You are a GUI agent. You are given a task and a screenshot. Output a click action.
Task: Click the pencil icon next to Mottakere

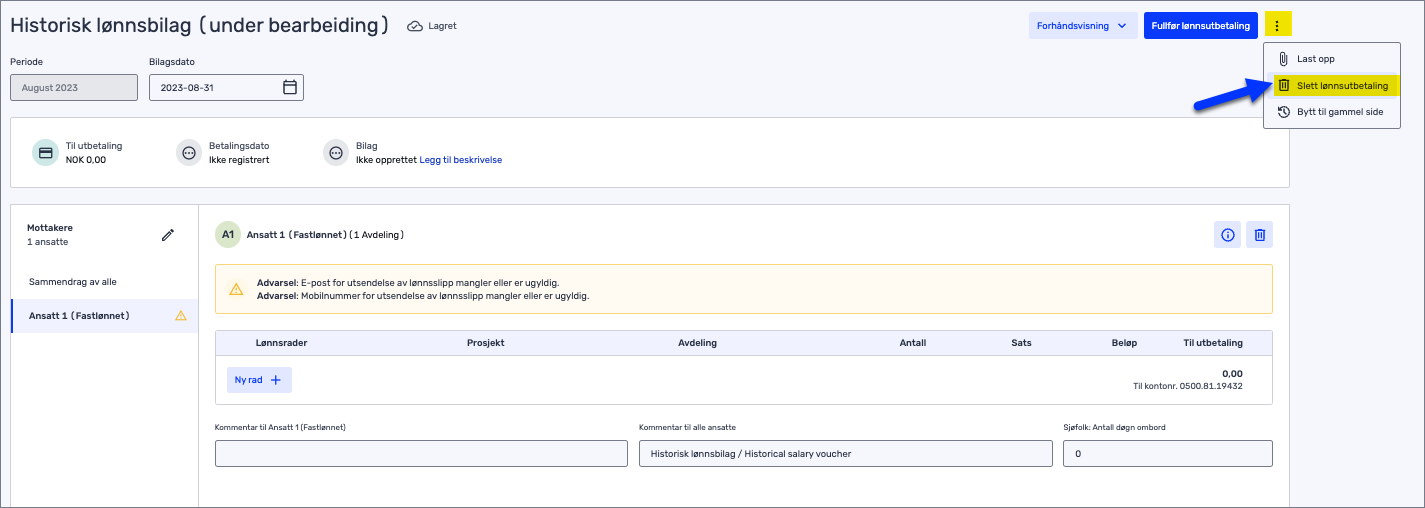(x=168, y=235)
